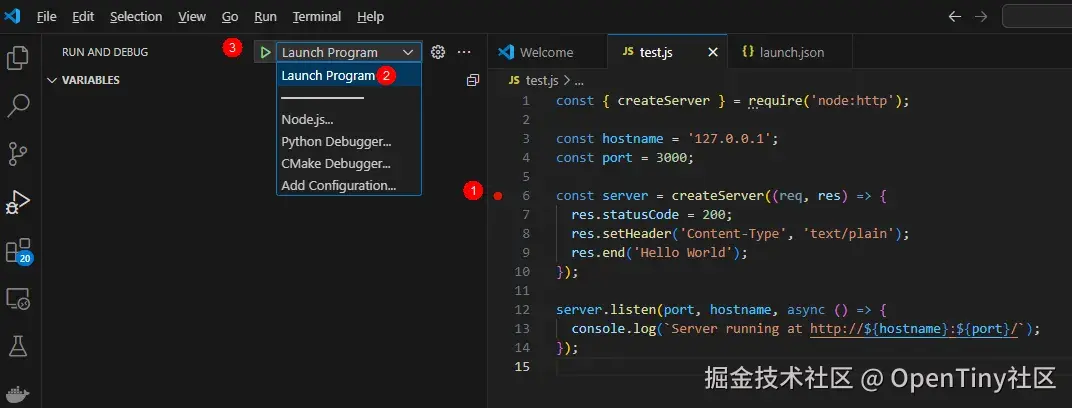
Task: Click the http URL in line 13
Action: click(x=915, y=329)
